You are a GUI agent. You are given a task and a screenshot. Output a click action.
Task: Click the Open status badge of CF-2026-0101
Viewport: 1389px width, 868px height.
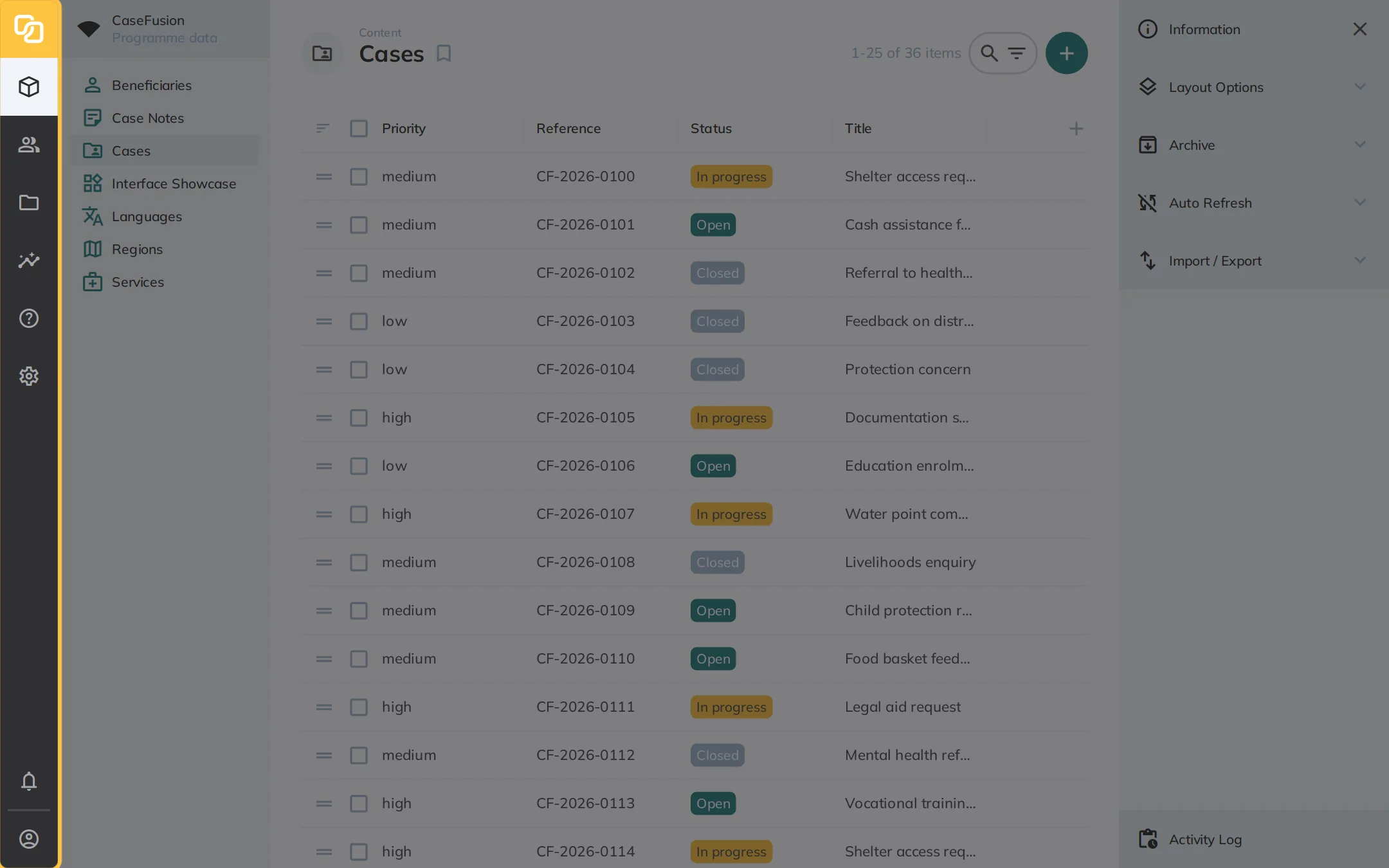[x=713, y=225]
